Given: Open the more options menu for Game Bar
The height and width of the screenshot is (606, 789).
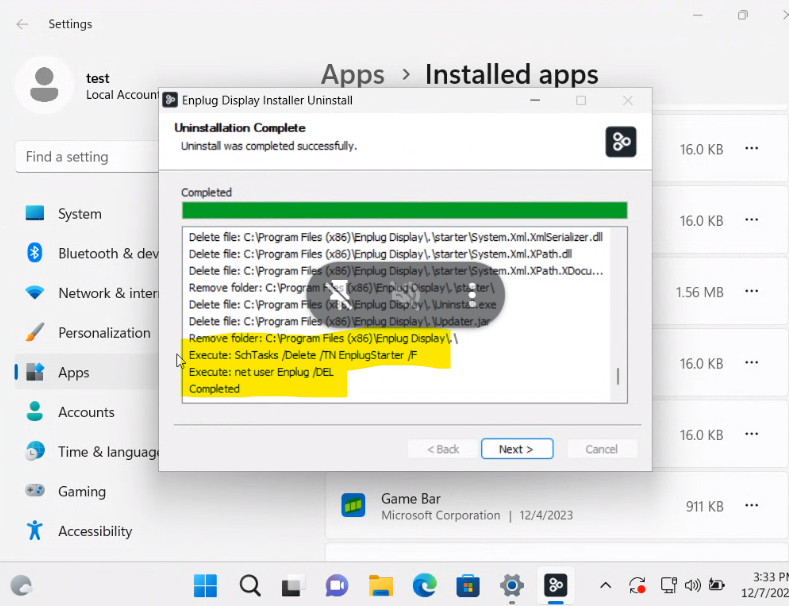Looking at the screenshot, I should click(x=752, y=505).
